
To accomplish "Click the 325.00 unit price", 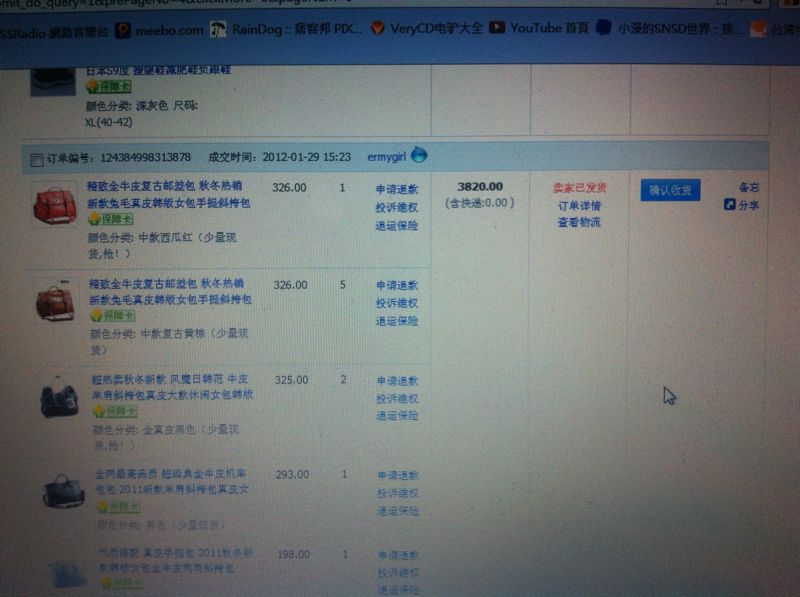I will coord(291,380).
